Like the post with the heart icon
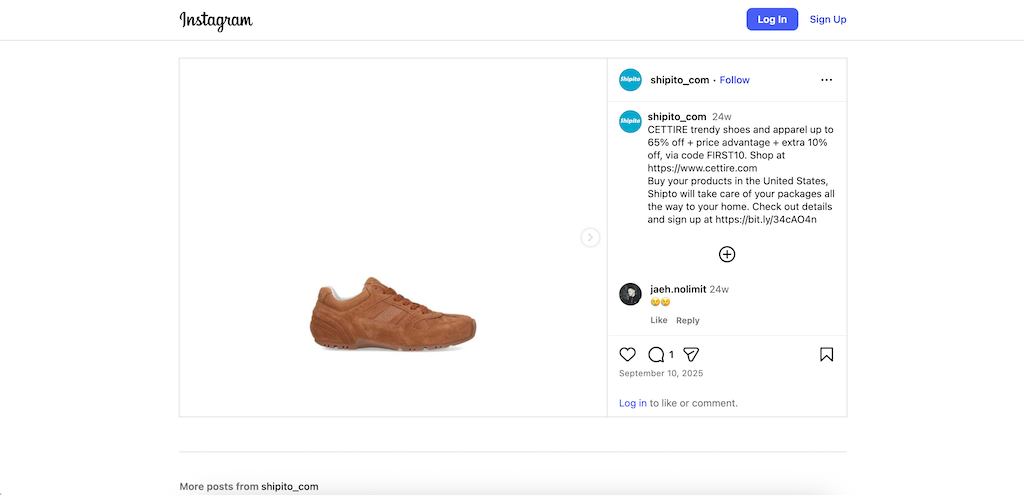 627,355
